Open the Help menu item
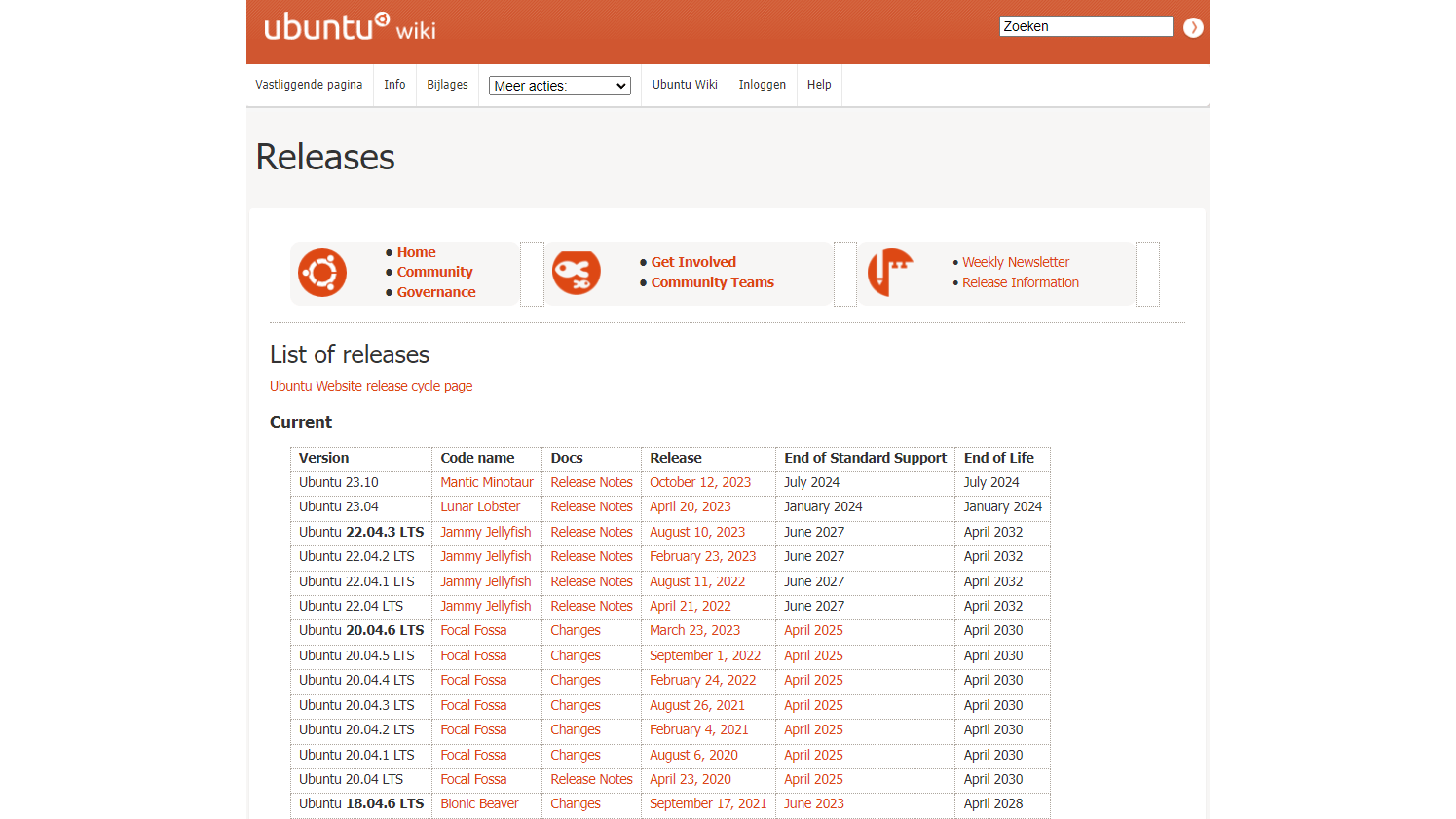1456x819 pixels. 819,85
